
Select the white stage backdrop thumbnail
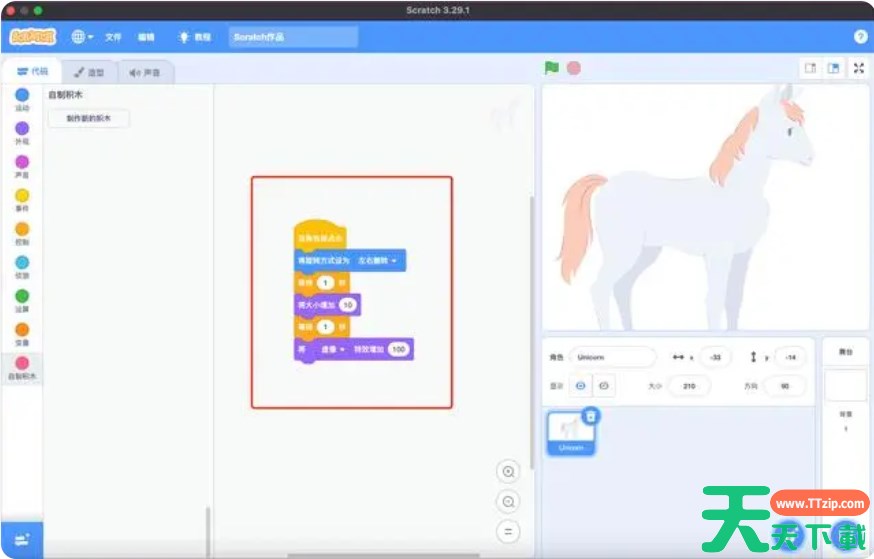(845, 384)
